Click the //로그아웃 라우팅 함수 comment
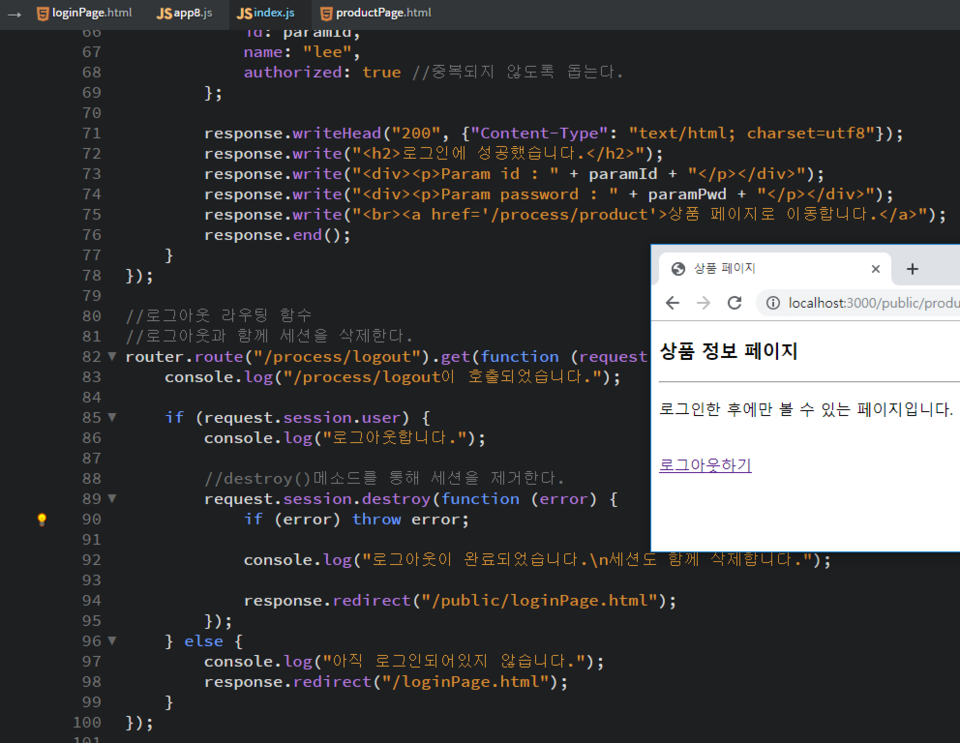This screenshot has height=743, width=960. coord(219,316)
